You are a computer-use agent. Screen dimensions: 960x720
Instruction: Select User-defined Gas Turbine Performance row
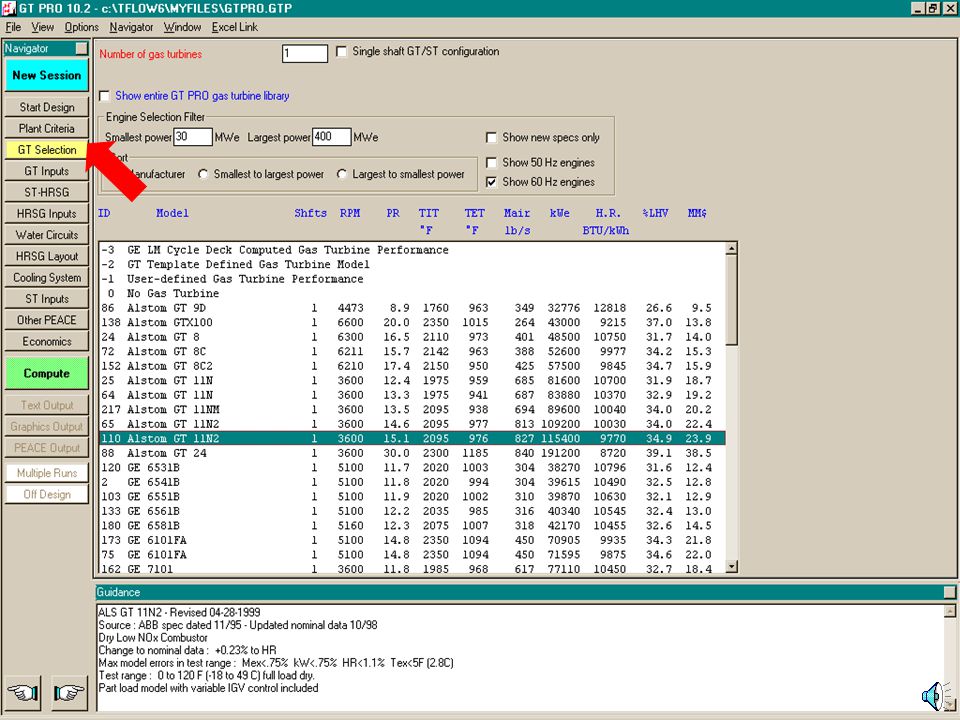point(412,279)
